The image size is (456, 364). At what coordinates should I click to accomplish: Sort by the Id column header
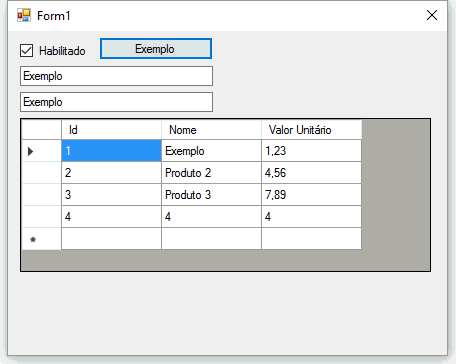point(111,130)
